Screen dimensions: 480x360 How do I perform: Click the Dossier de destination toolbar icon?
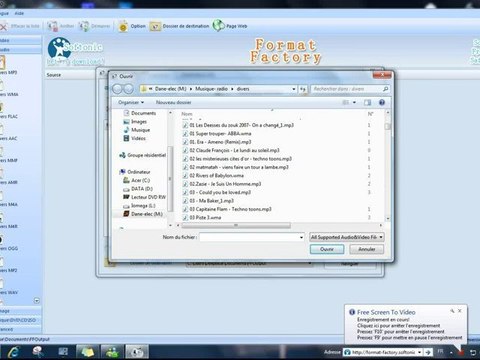click(155, 26)
